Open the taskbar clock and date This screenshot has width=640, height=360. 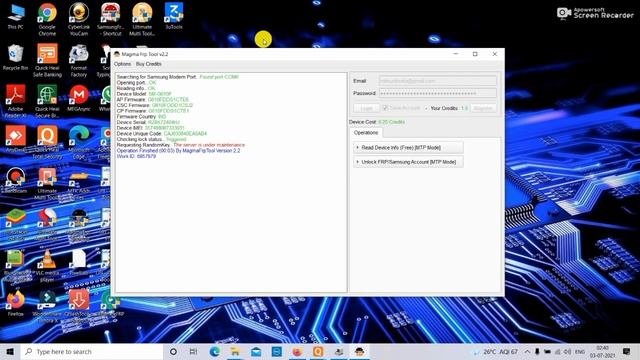(x=602, y=351)
